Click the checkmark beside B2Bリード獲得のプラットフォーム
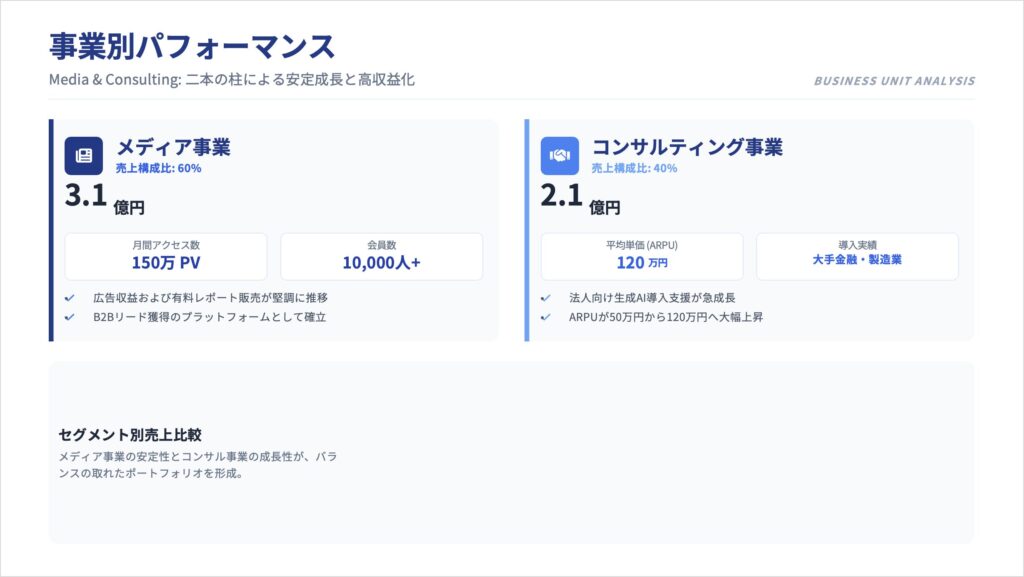 69,317
